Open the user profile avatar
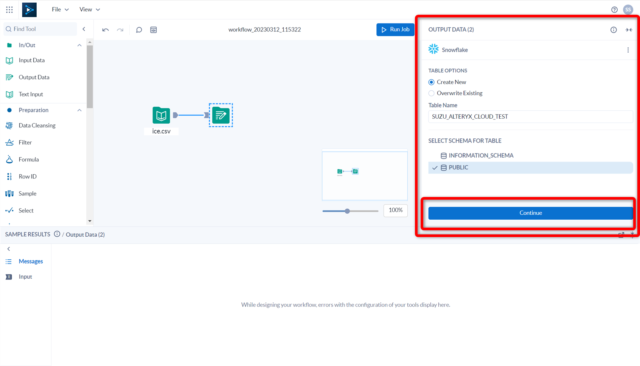Screen dimensions: 640x366 click(628, 9)
